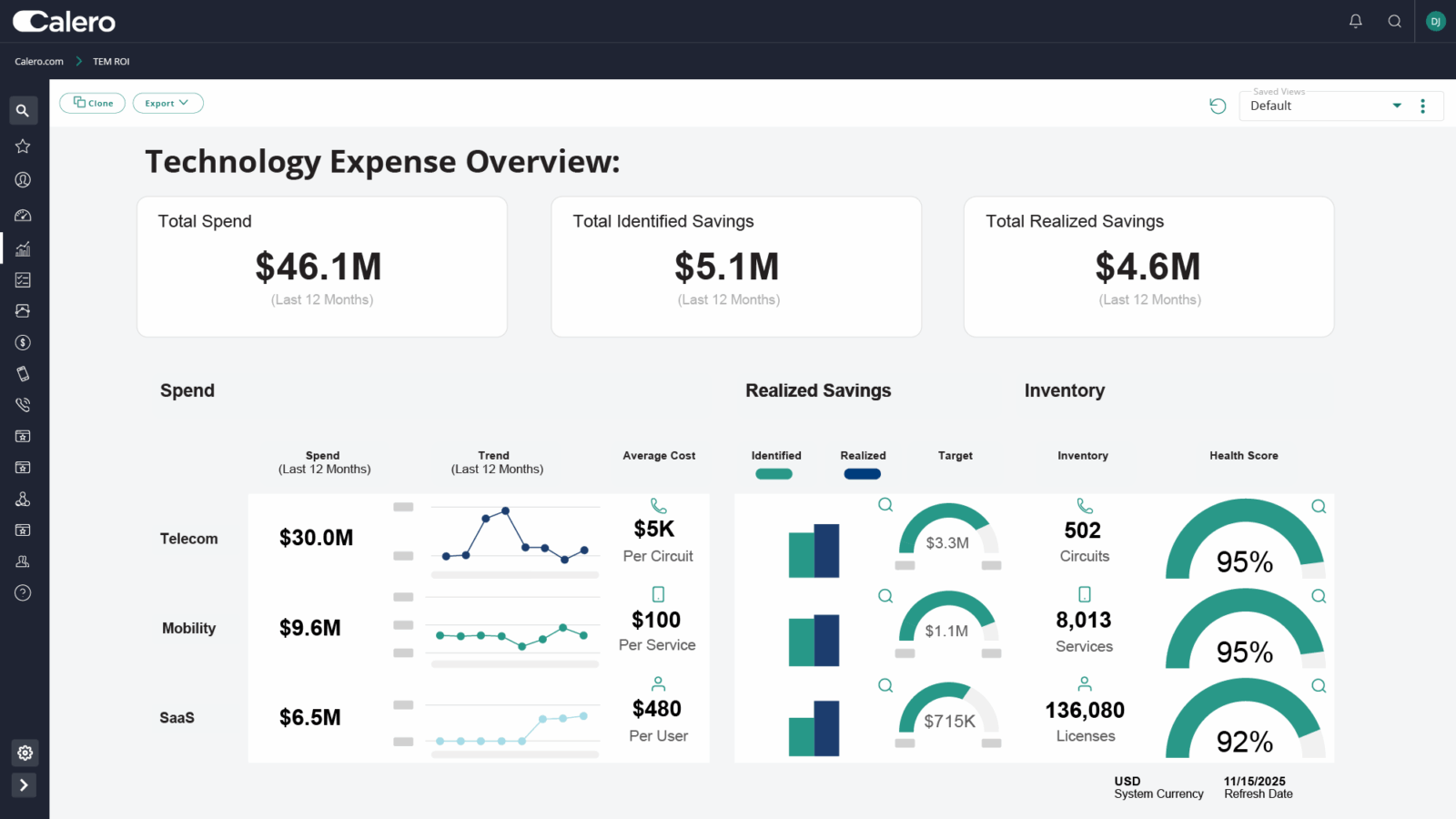Open the favorites star in sidebar
The image size is (1456, 819).
[x=23, y=147]
